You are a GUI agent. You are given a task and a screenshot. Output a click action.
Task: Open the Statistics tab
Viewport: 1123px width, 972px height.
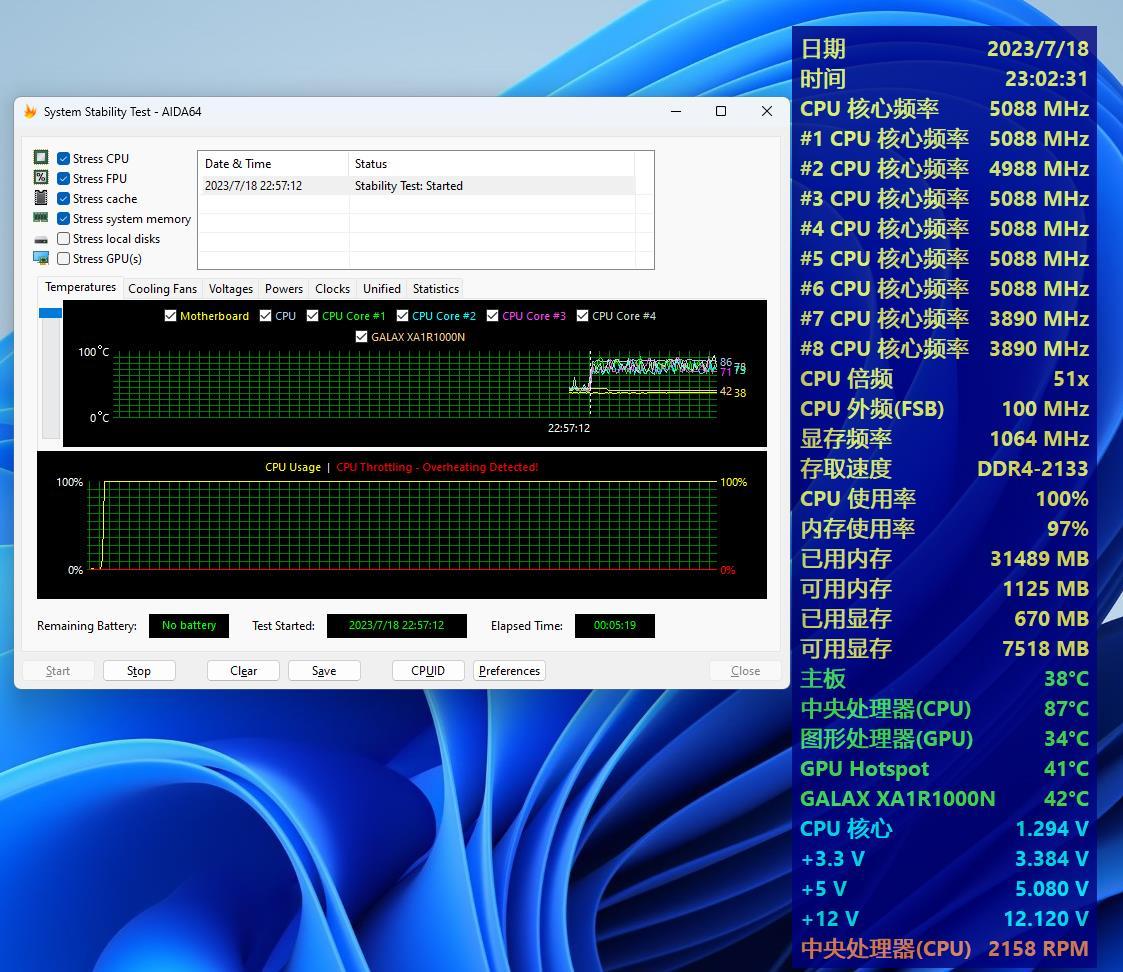pyautogui.click(x=435, y=289)
